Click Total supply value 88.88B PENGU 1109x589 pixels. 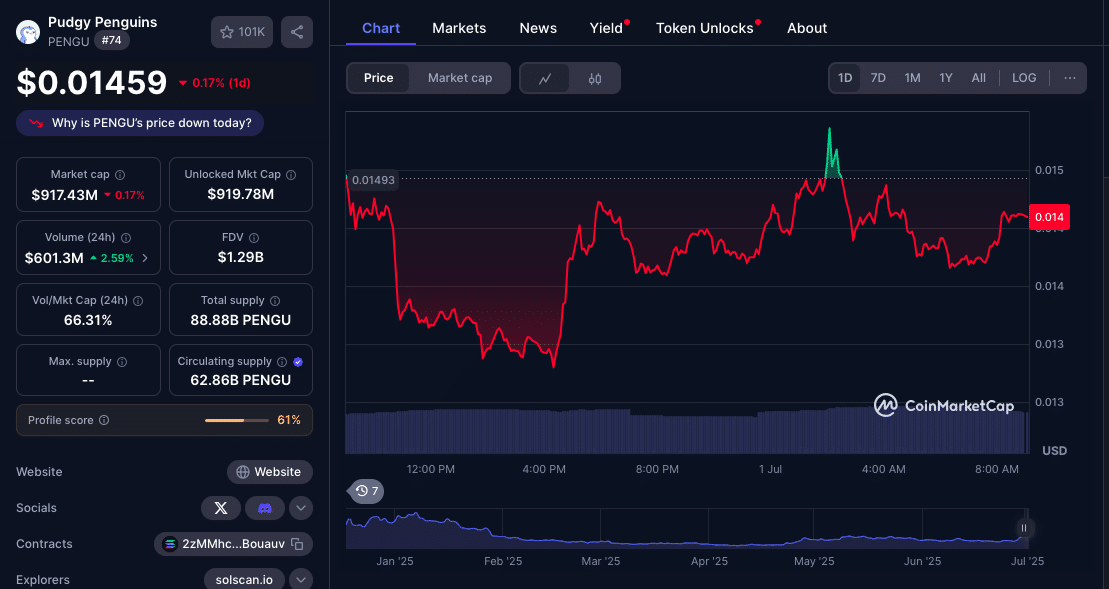pos(240,320)
